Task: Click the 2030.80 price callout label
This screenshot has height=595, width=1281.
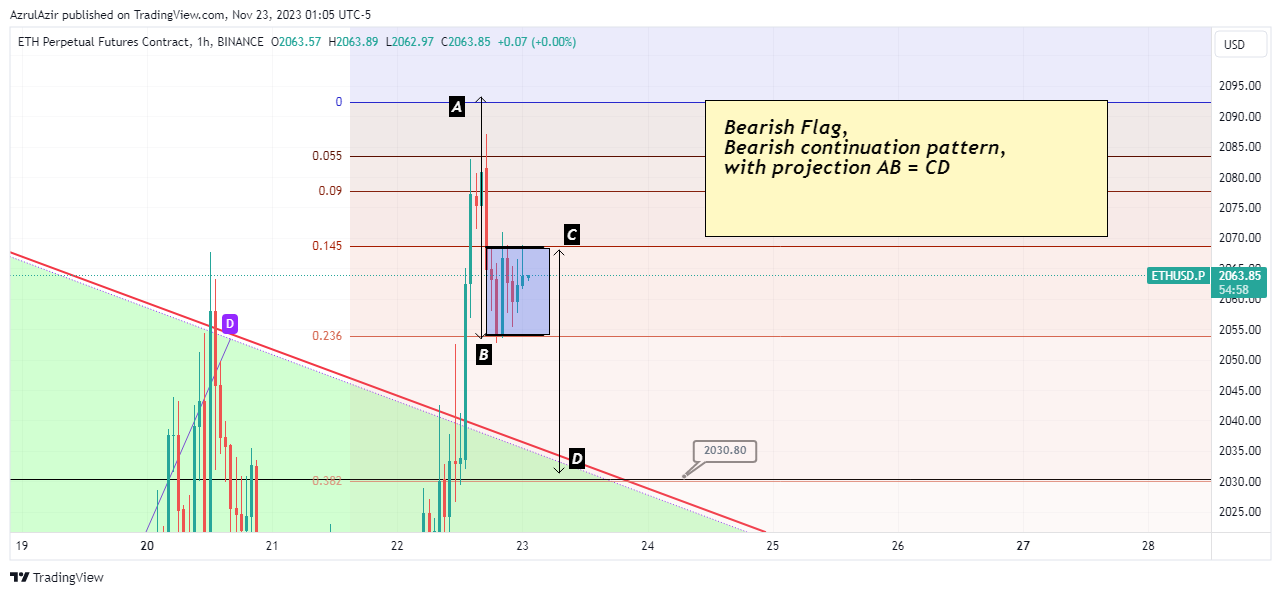Action: click(725, 451)
